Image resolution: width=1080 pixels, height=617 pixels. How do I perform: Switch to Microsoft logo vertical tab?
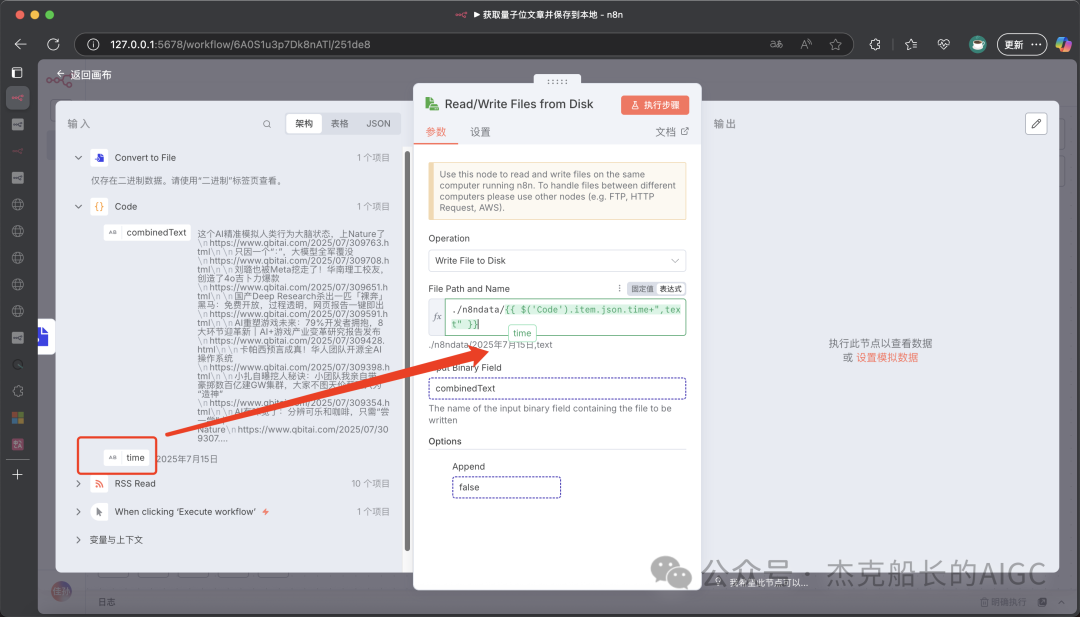pyautogui.click(x=18, y=418)
